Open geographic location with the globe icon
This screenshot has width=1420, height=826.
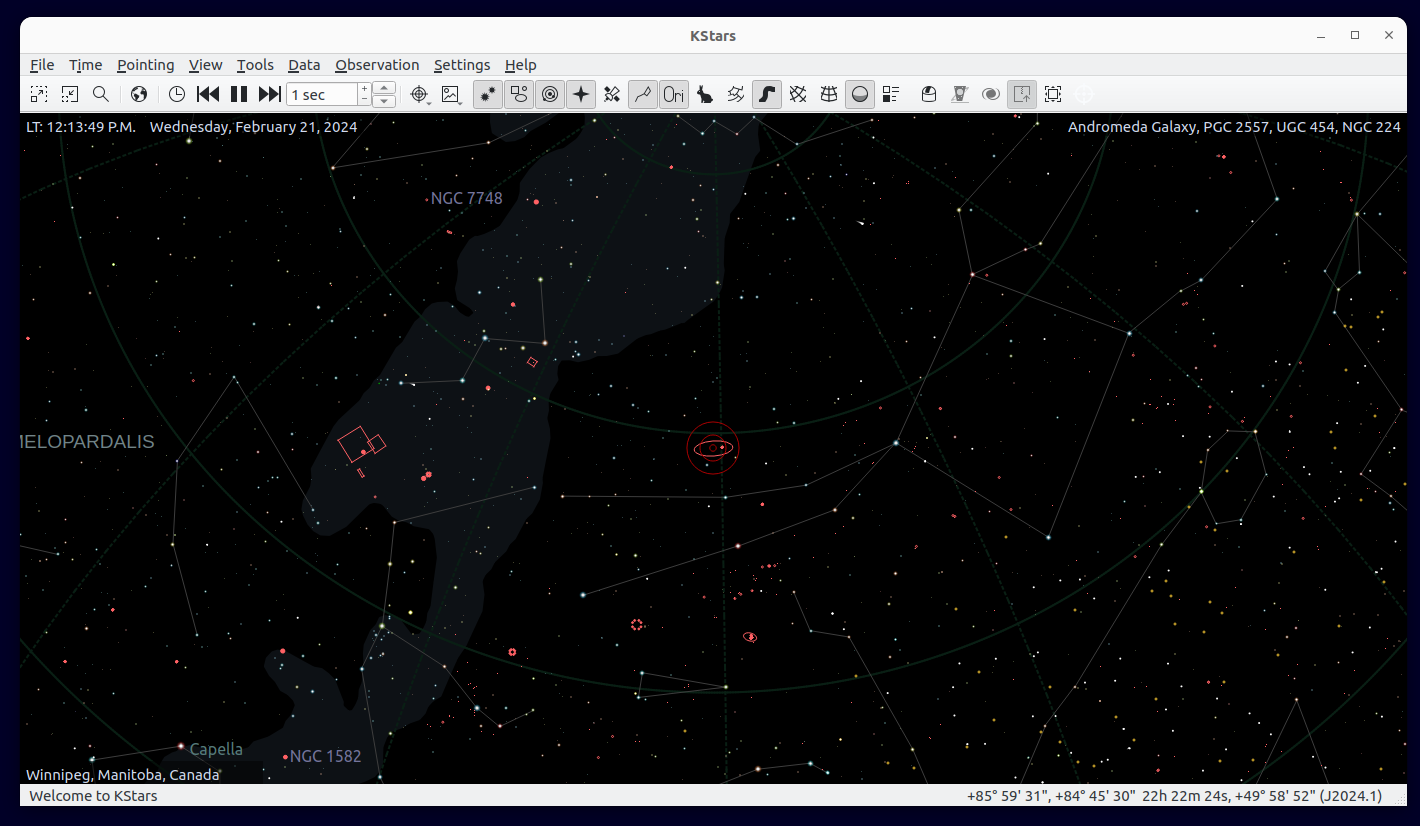(x=139, y=94)
